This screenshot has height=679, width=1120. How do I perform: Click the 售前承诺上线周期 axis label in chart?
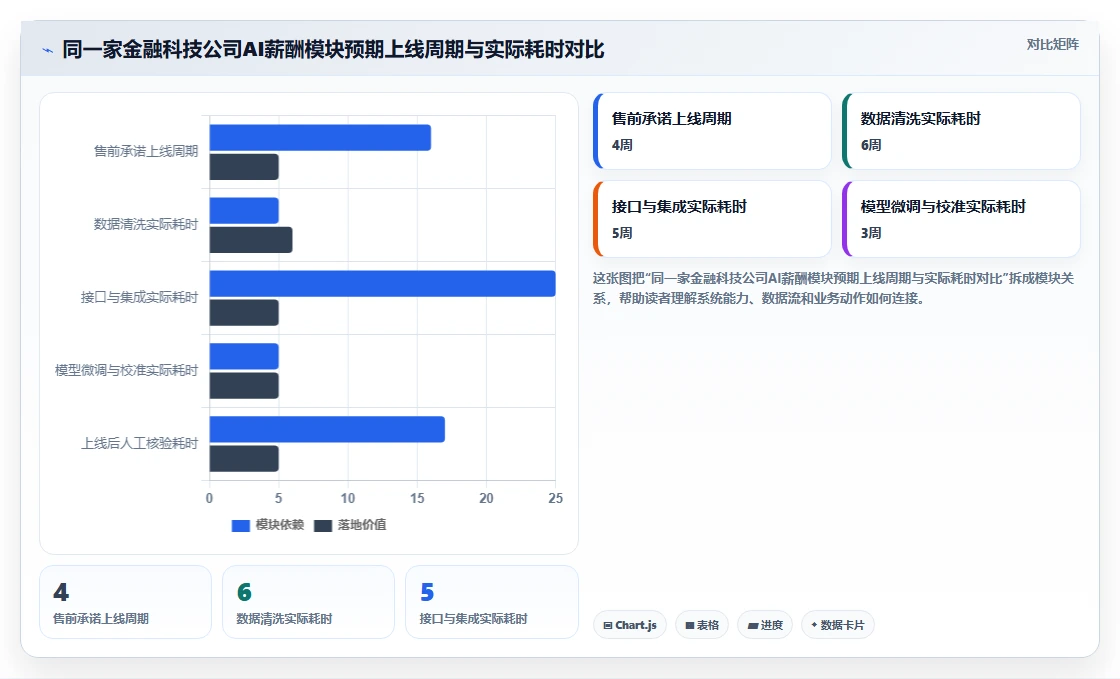[x=146, y=151]
